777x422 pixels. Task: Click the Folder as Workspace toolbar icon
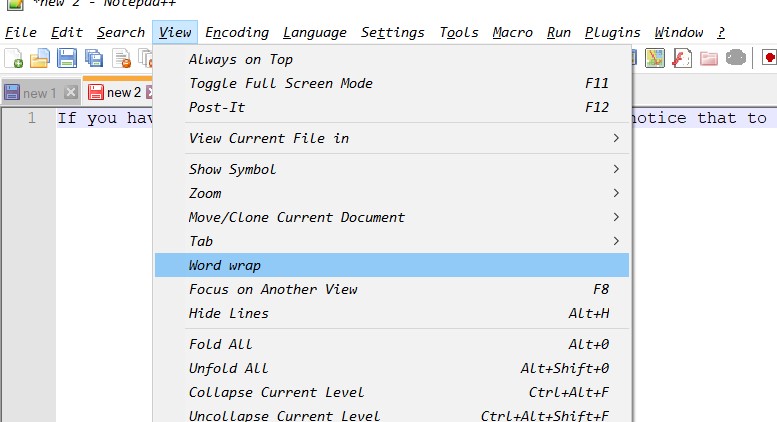tap(709, 58)
